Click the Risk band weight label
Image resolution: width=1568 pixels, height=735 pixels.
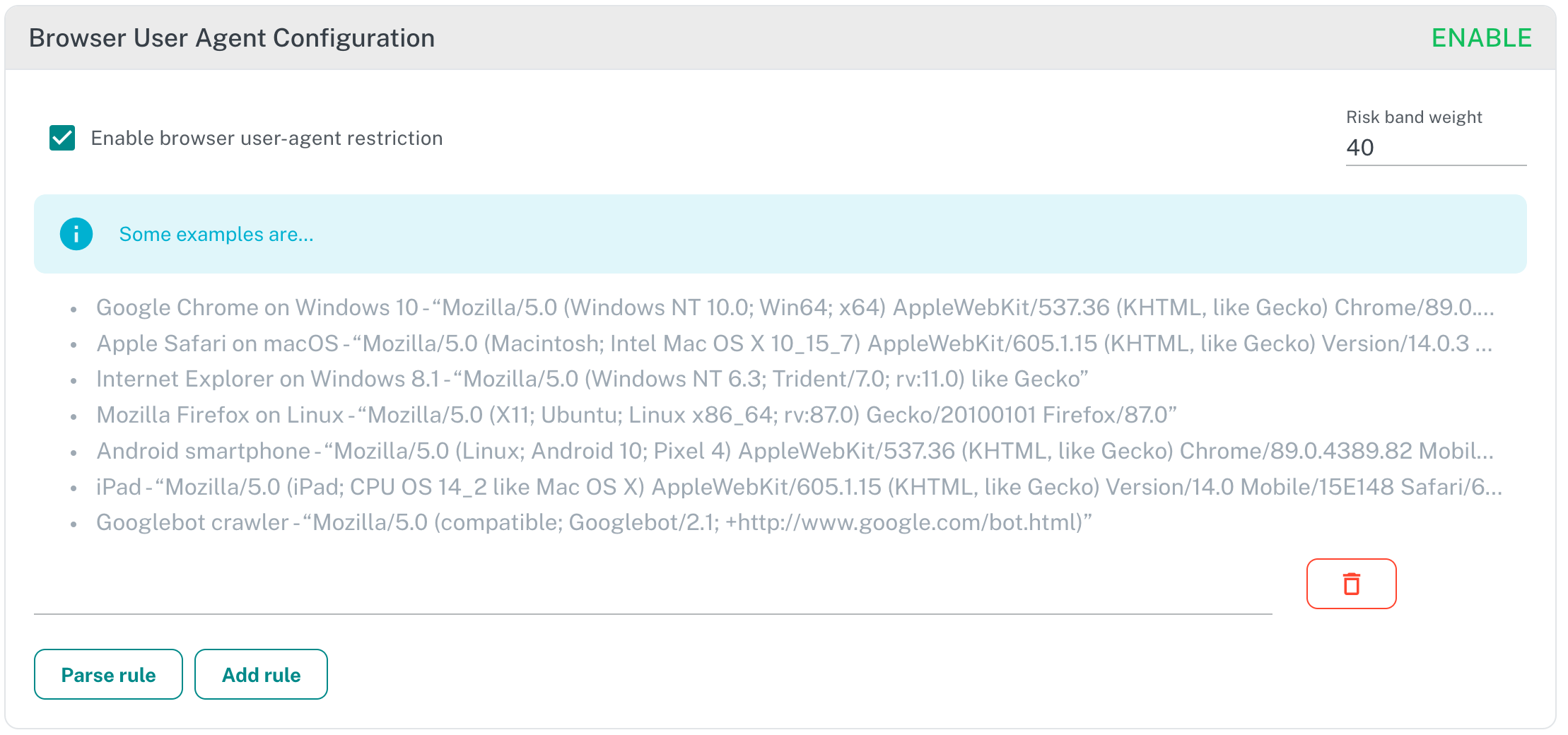coord(1414,117)
